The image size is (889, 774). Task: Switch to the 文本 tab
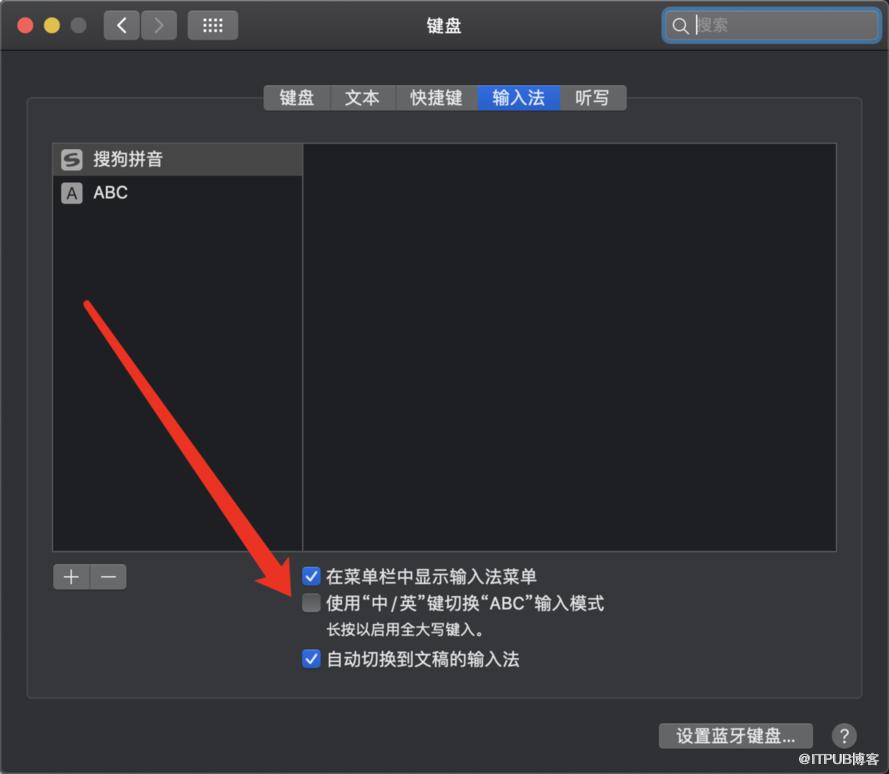[x=362, y=98]
